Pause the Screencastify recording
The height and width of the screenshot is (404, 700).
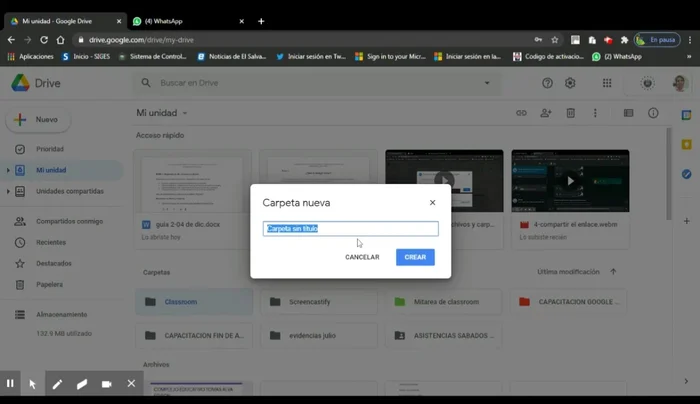coord(10,383)
